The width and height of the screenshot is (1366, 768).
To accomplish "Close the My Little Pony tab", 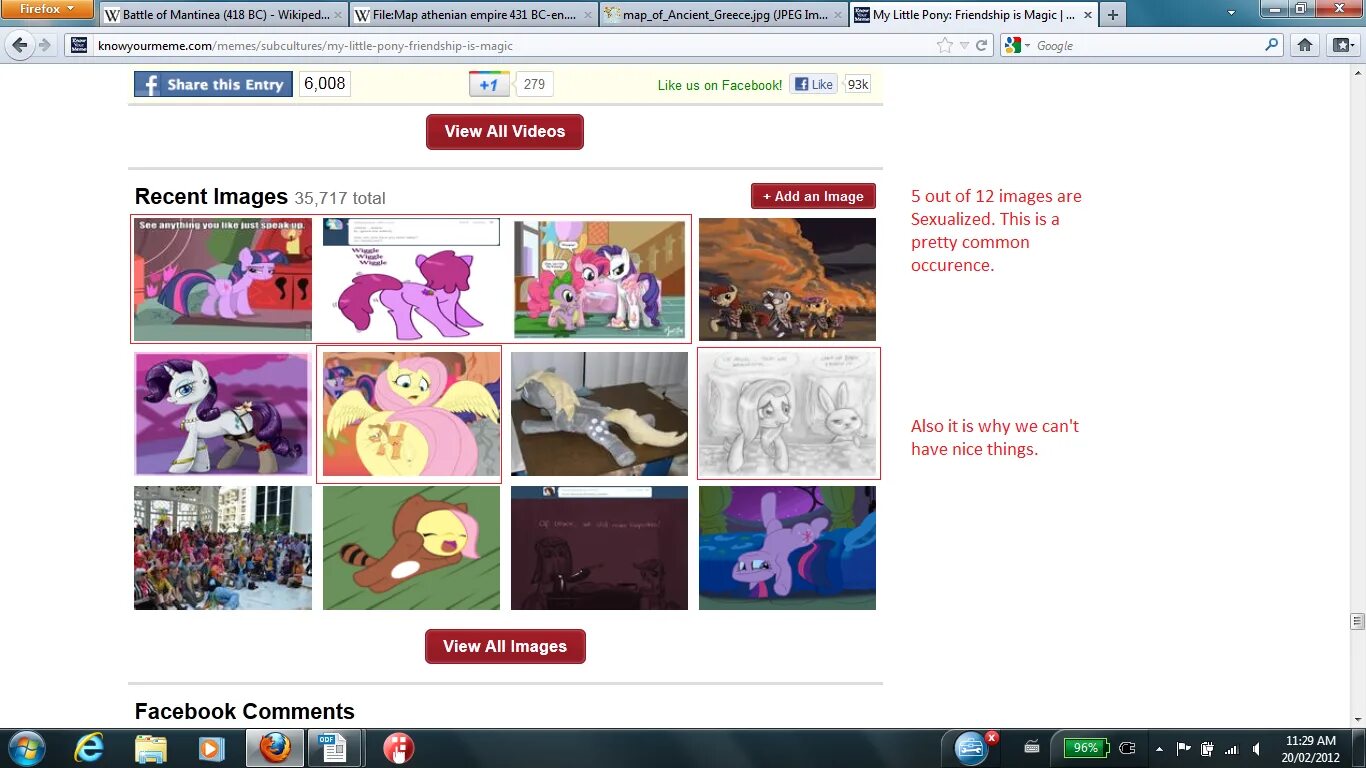I will coord(1088,15).
